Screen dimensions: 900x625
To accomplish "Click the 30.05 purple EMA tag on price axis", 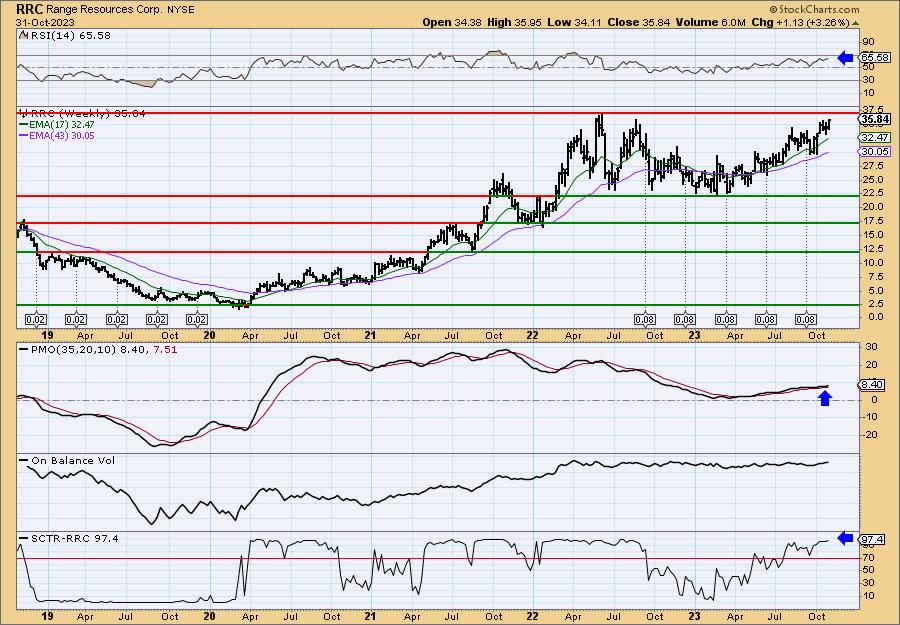I will click(x=875, y=152).
